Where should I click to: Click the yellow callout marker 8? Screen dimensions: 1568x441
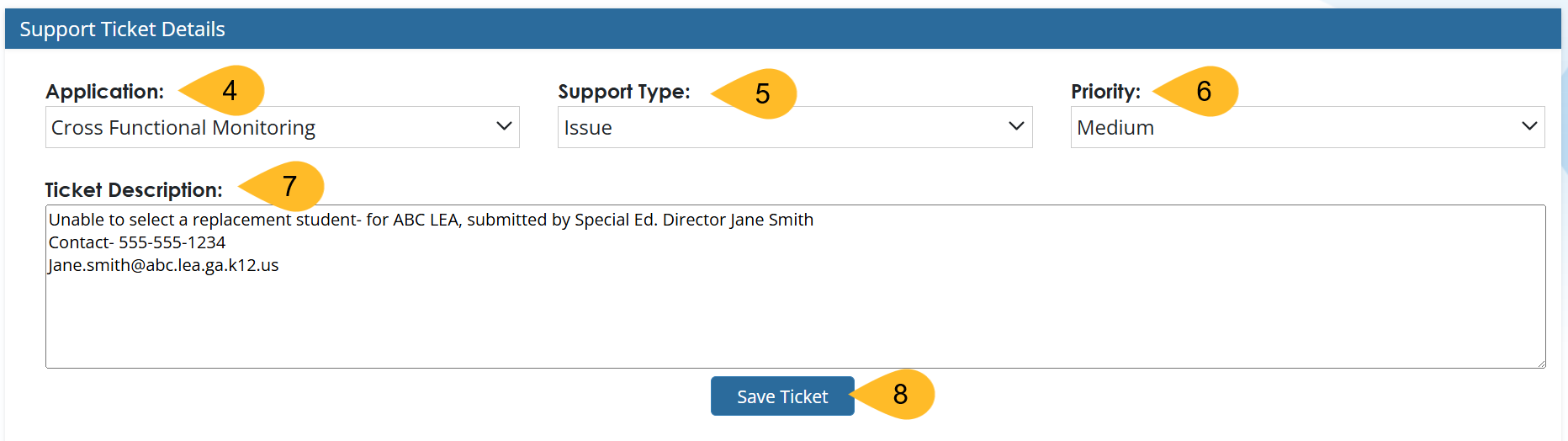[x=899, y=394]
